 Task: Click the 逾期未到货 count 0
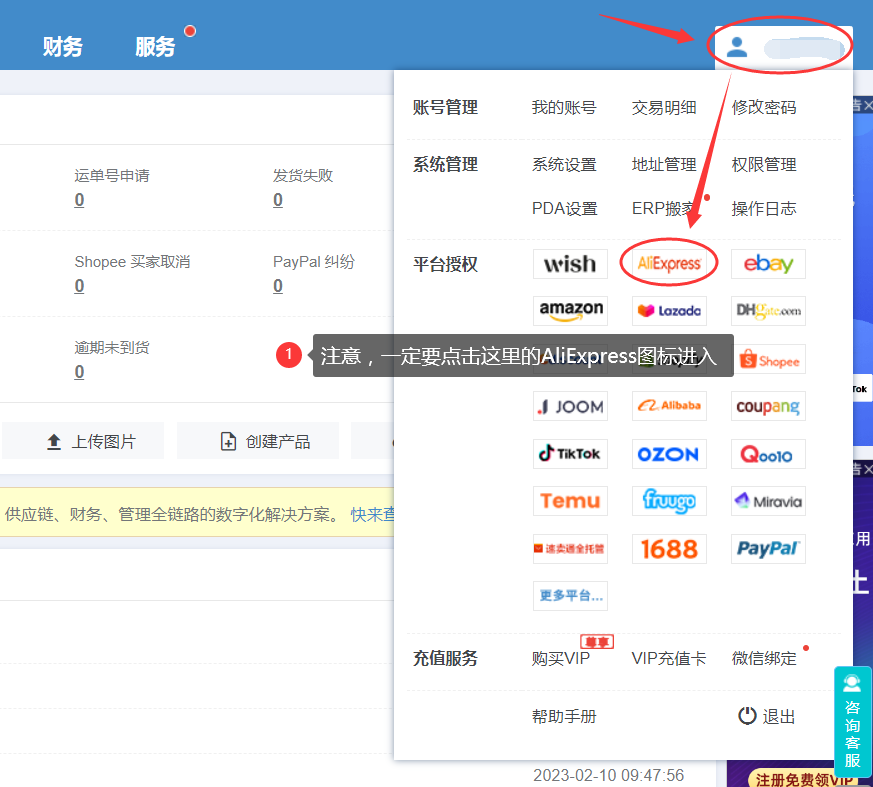(x=80, y=372)
